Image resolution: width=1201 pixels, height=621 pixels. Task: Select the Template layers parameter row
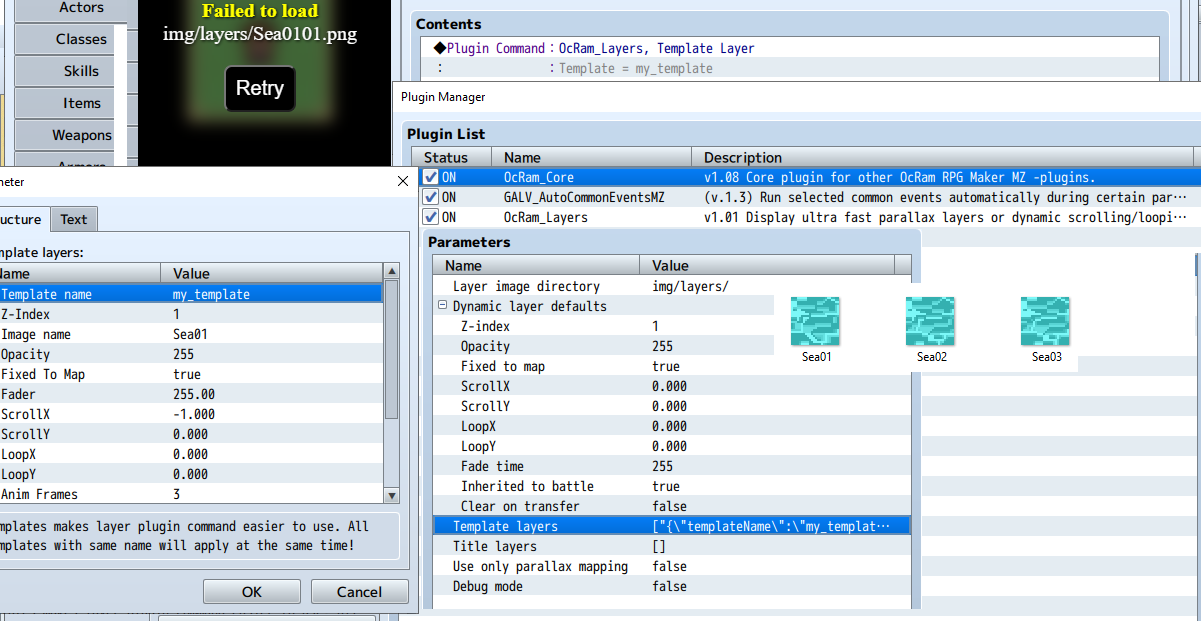(x=672, y=526)
